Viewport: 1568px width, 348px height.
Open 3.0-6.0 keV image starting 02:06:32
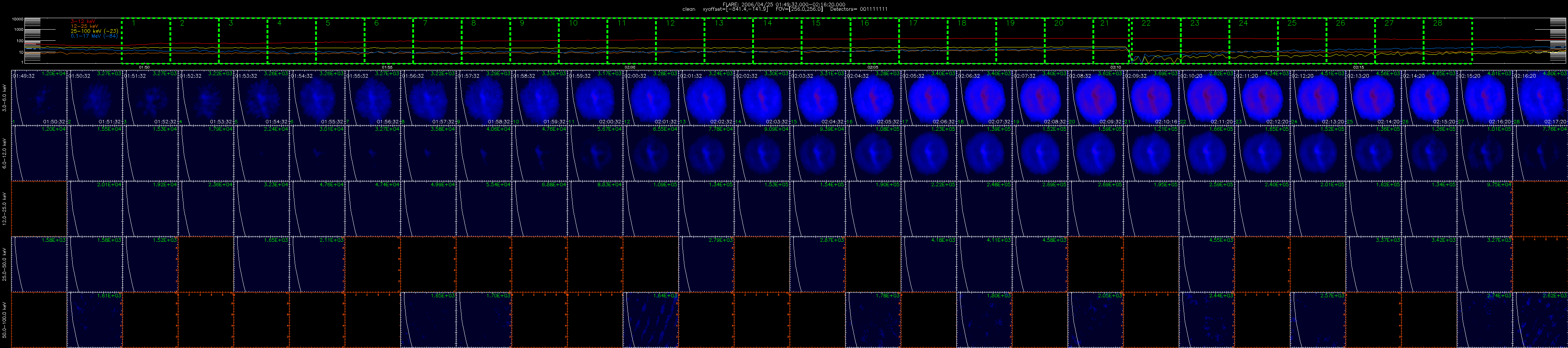[984, 98]
